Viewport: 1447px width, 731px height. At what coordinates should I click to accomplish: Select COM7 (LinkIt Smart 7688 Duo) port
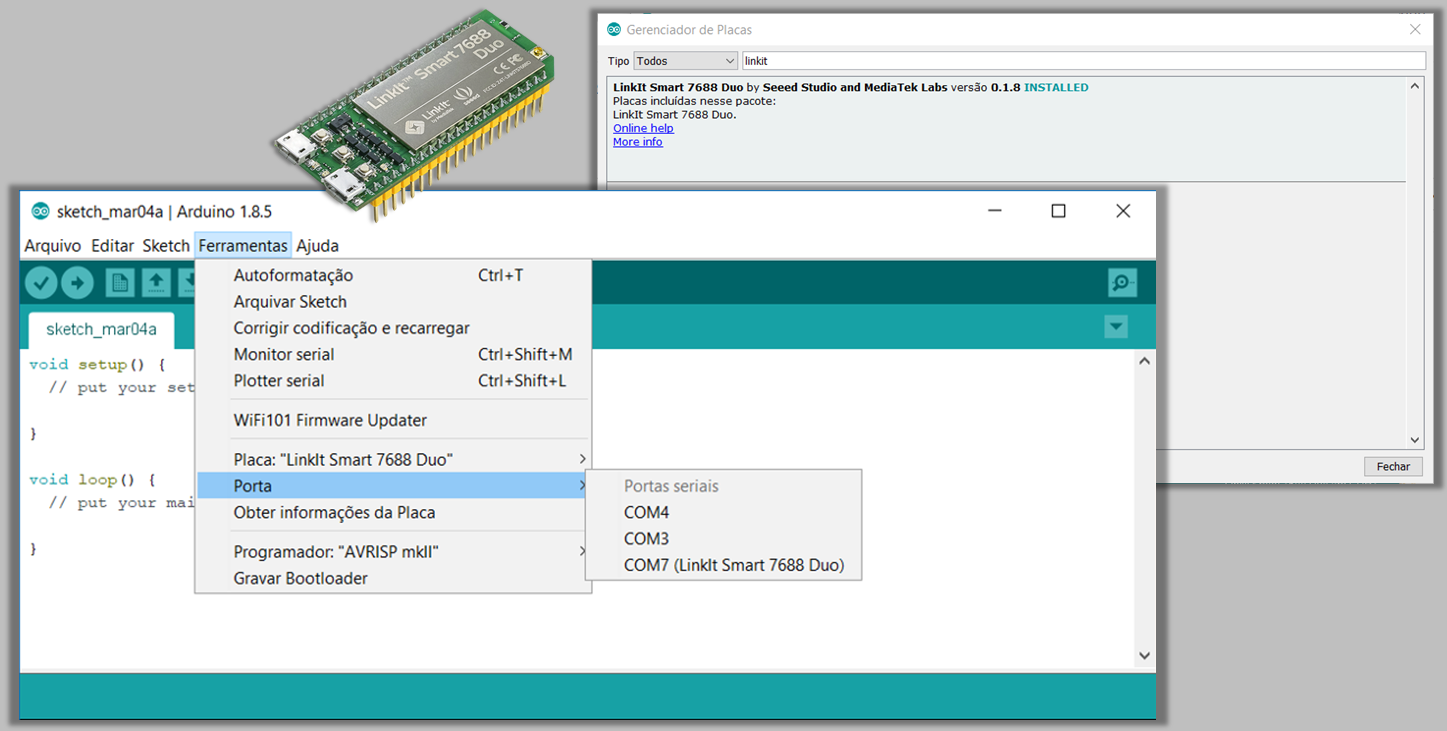[x=733, y=565]
